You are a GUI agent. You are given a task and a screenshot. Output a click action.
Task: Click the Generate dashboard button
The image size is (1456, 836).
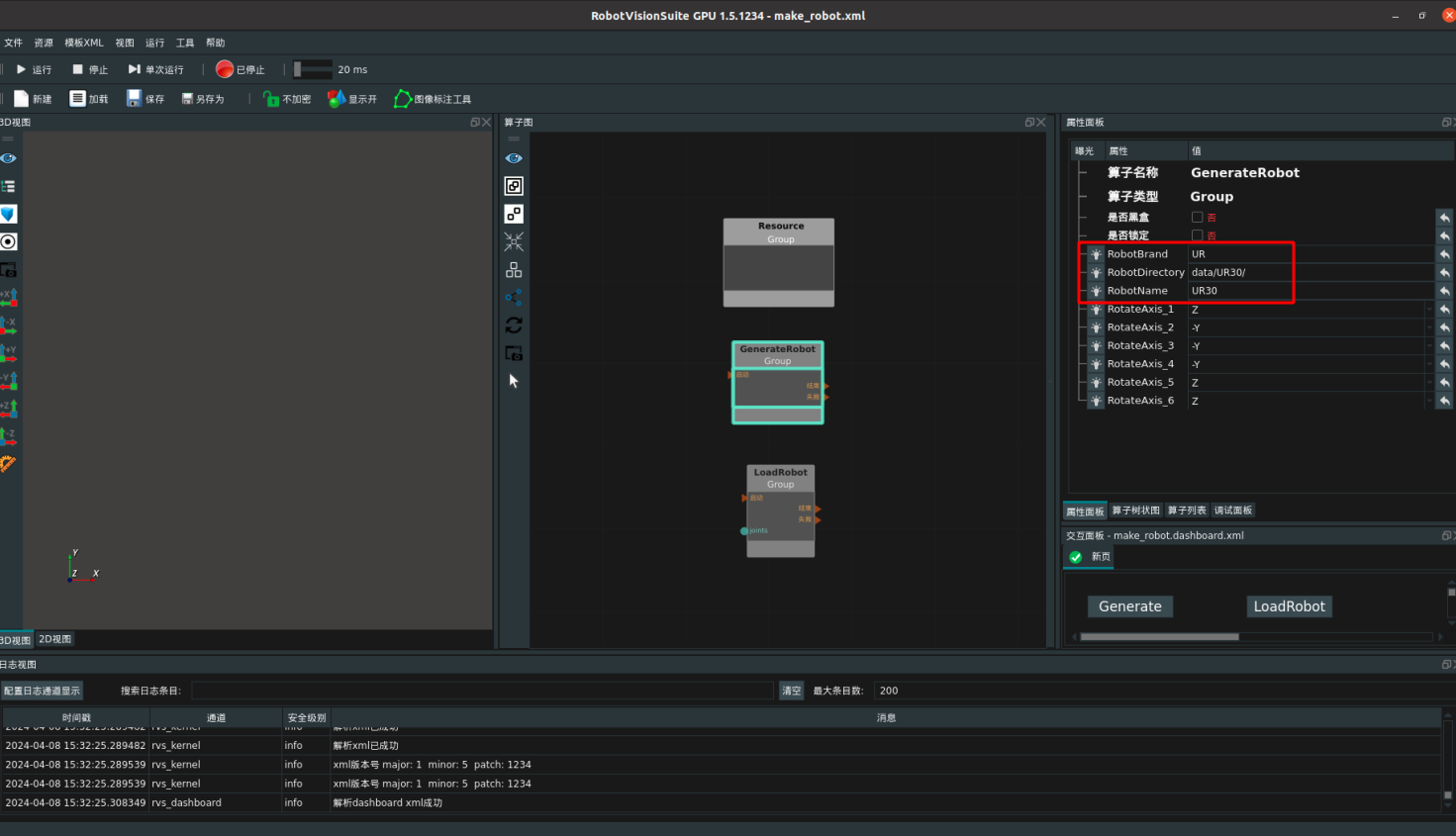pos(1130,606)
